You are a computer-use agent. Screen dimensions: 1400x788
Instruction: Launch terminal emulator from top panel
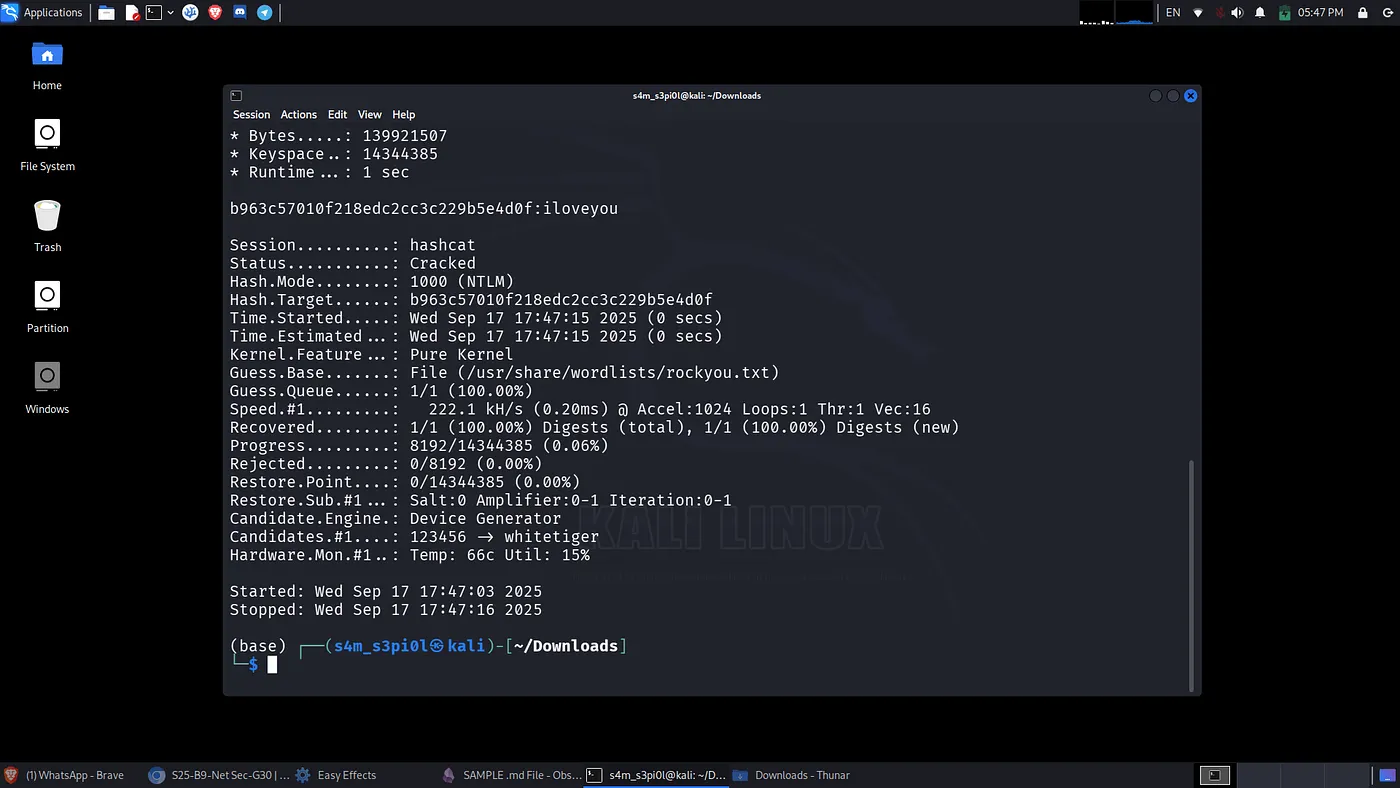(154, 13)
